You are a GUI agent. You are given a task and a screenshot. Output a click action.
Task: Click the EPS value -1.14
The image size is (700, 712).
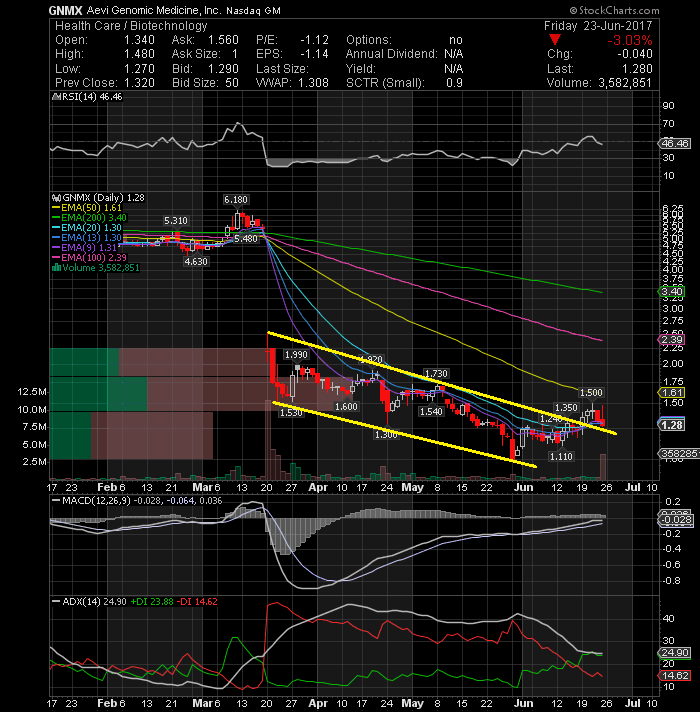point(314,54)
